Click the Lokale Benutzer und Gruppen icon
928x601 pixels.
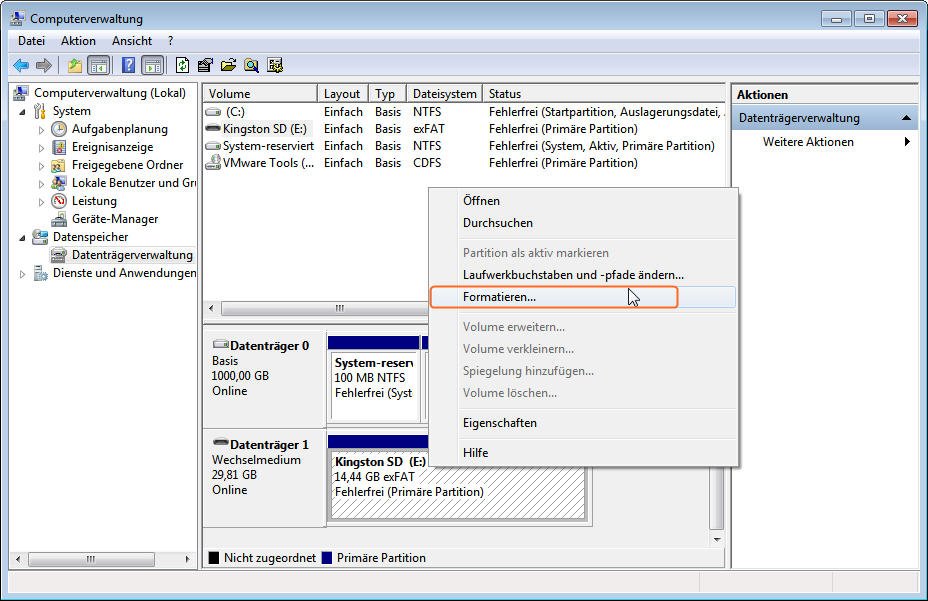tap(59, 183)
